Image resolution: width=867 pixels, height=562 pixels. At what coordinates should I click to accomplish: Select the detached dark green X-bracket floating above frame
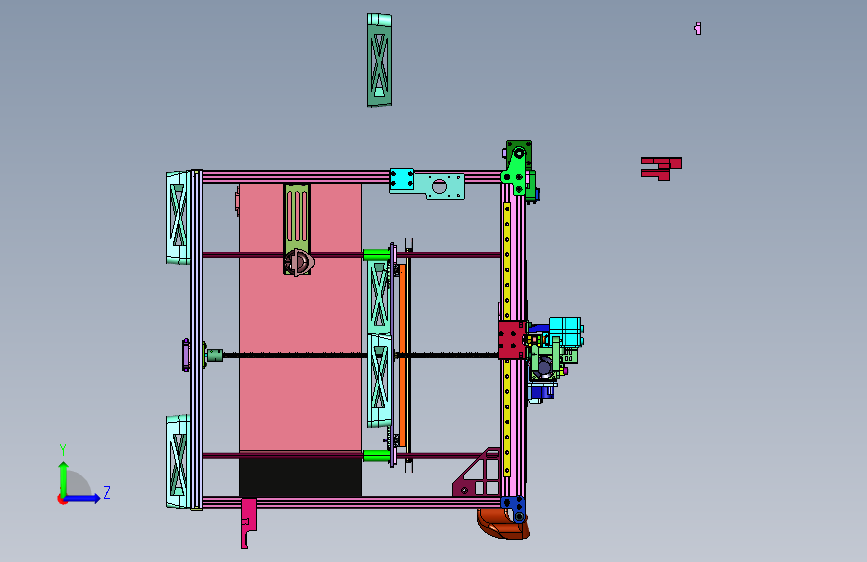[379, 60]
